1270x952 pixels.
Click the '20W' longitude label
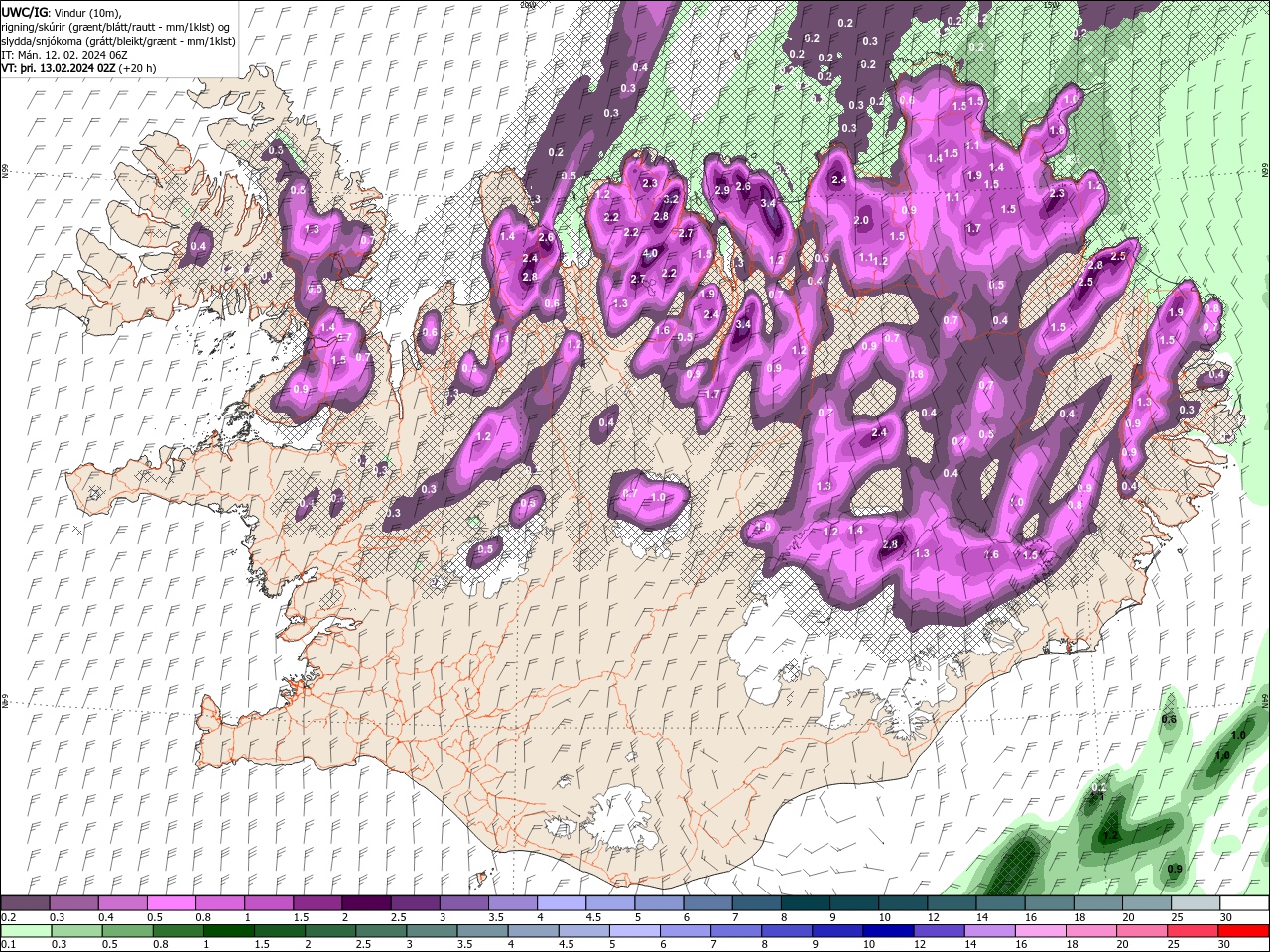(528, 5)
